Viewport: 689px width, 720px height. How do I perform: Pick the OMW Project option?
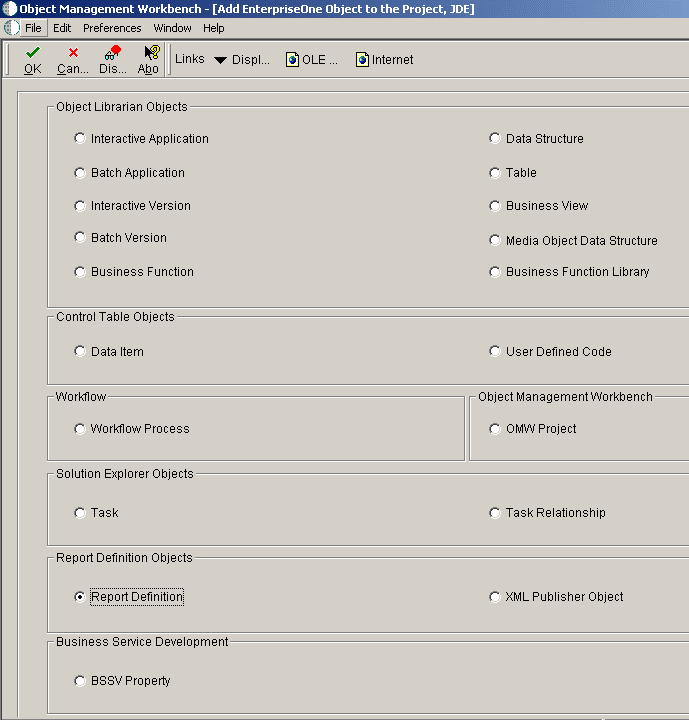click(x=495, y=429)
